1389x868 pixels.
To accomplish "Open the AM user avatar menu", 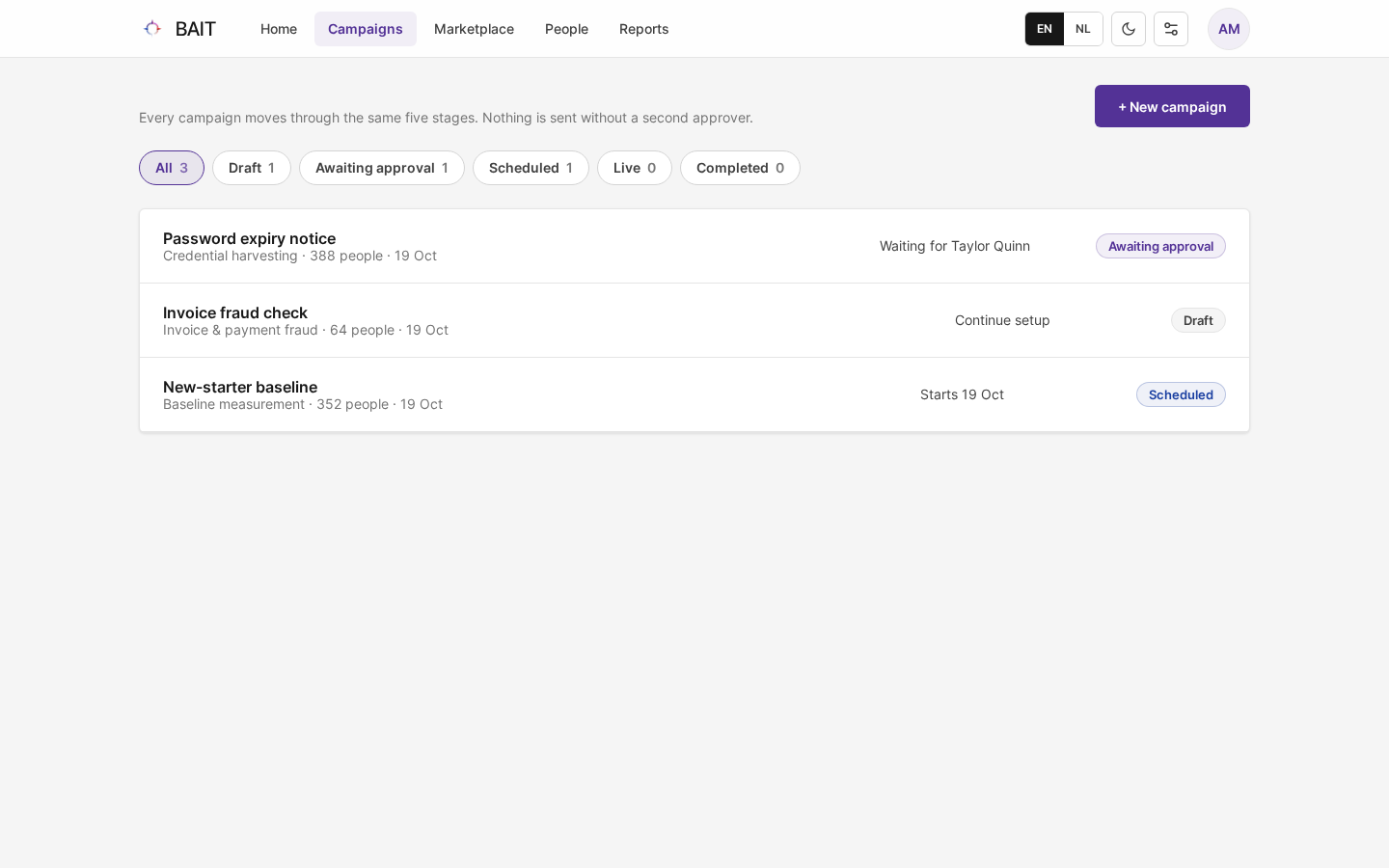I will tap(1229, 29).
